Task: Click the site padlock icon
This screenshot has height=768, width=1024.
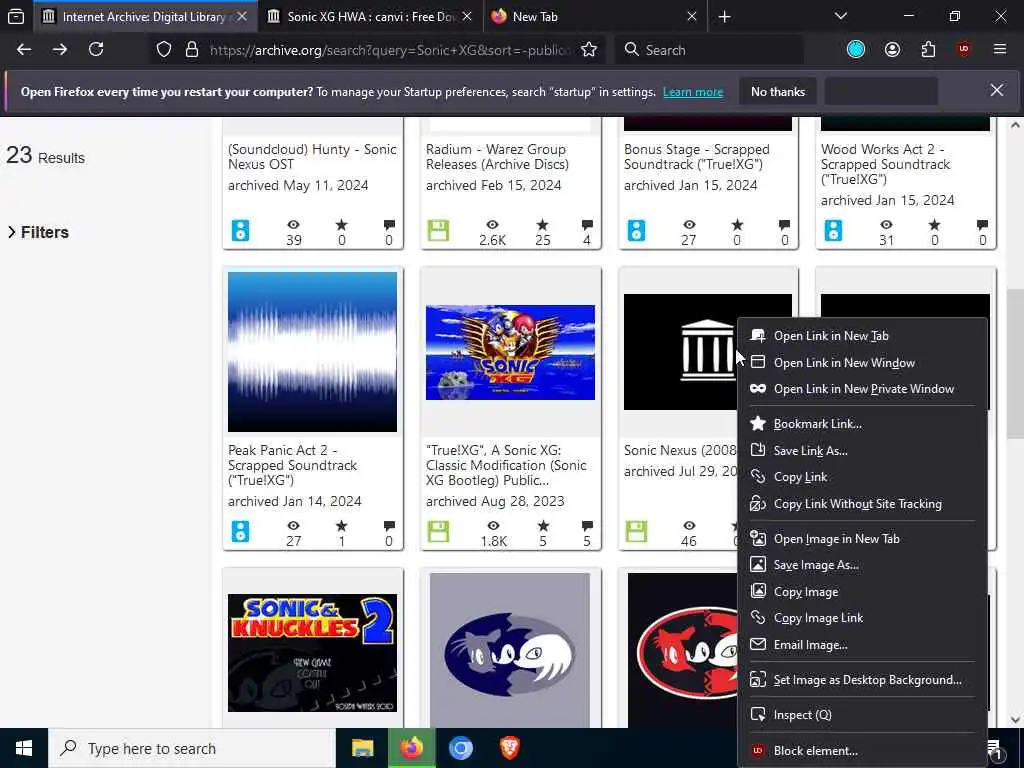Action: point(191,50)
